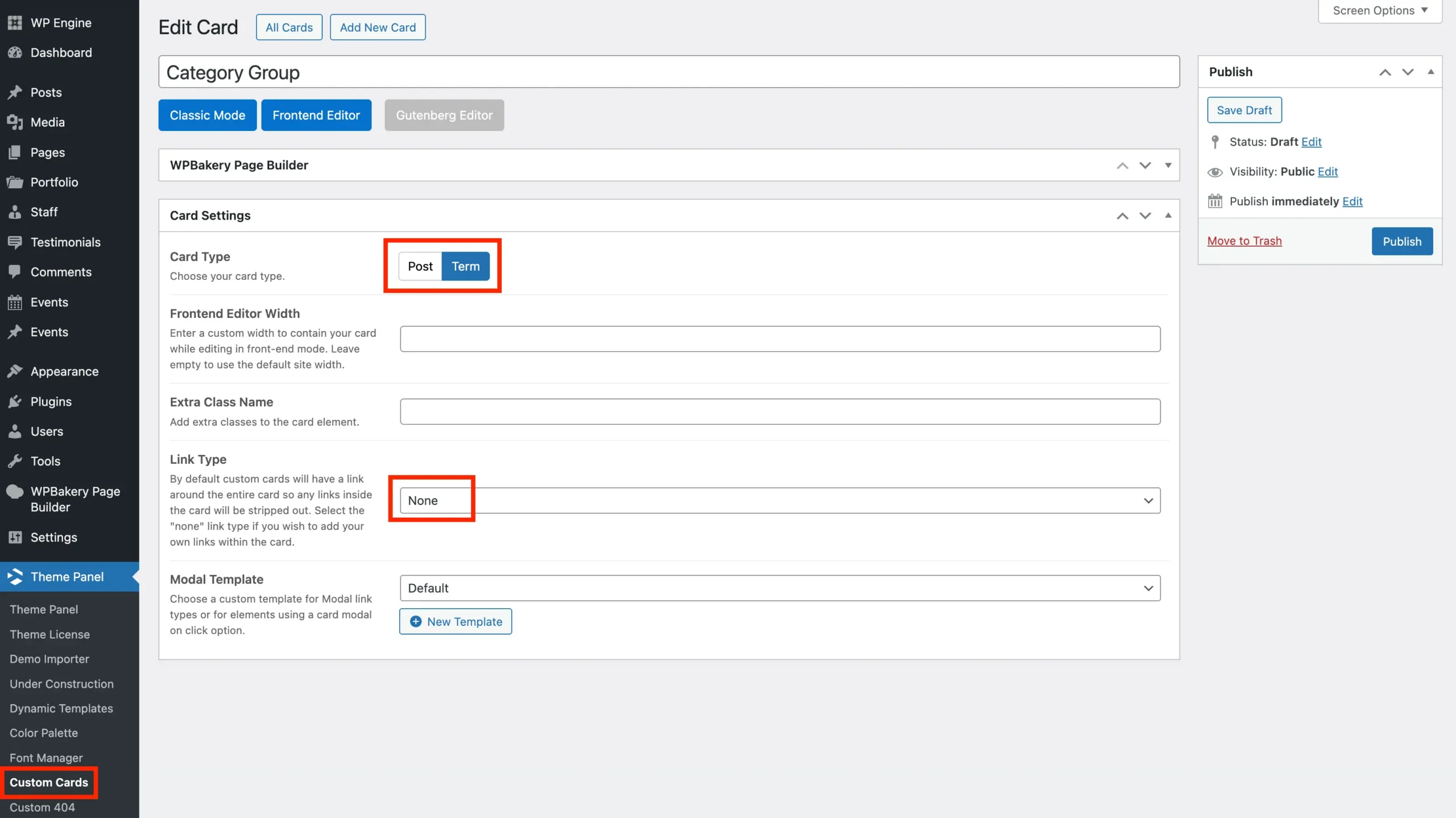Click Move to Trash link

pos(1244,241)
